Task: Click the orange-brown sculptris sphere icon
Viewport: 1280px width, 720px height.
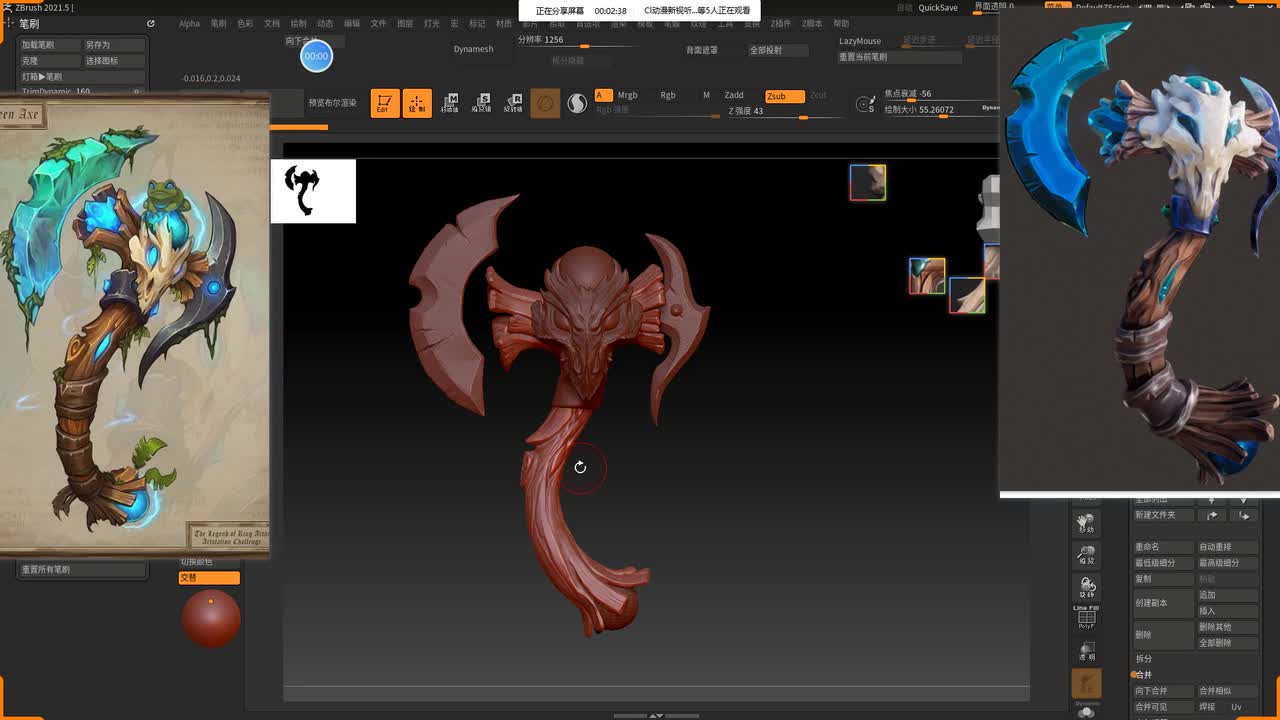Action: point(545,103)
